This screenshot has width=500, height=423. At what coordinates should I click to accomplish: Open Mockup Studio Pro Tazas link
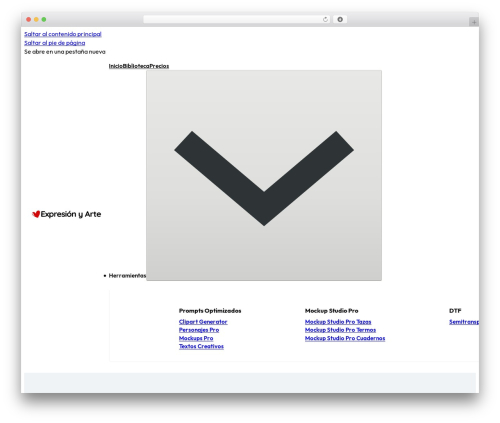click(x=338, y=322)
